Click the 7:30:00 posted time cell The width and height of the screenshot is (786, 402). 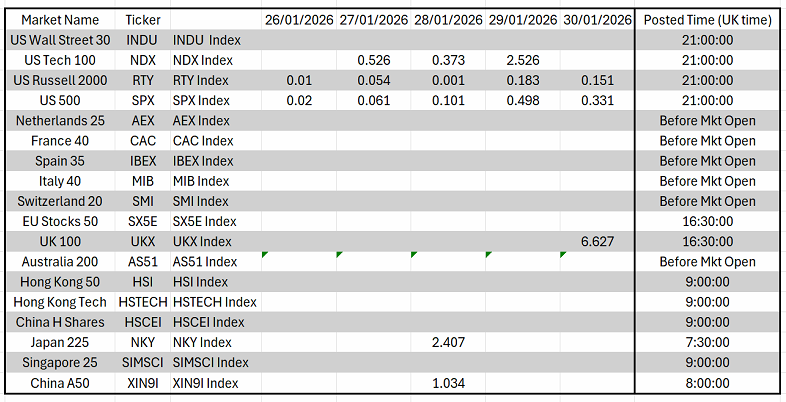707,342
